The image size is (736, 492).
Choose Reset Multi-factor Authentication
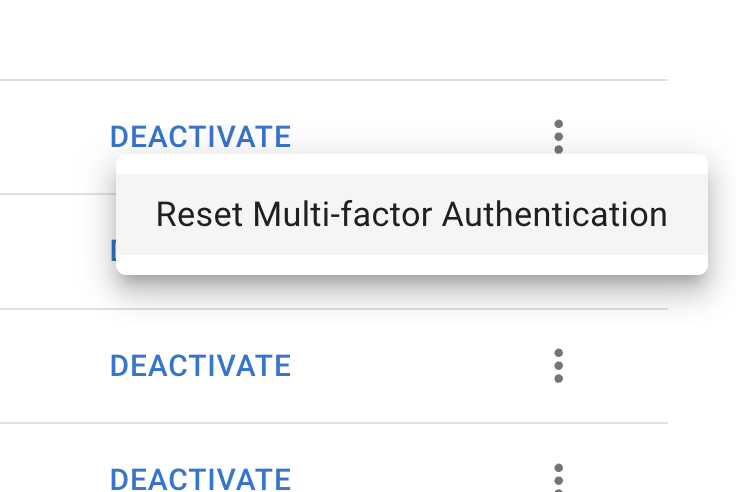coord(412,215)
